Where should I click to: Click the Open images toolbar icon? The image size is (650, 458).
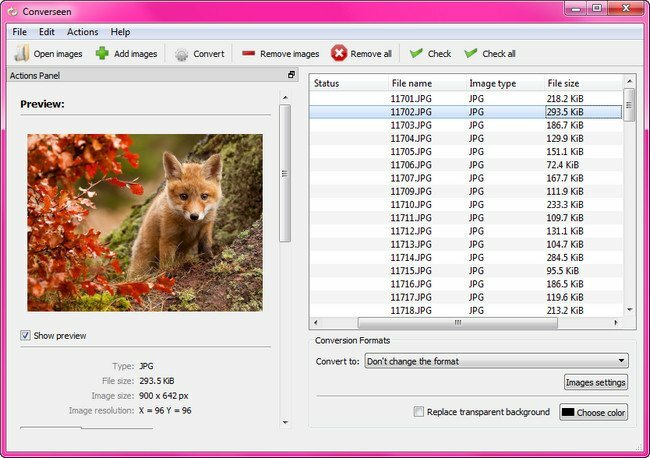point(21,54)
